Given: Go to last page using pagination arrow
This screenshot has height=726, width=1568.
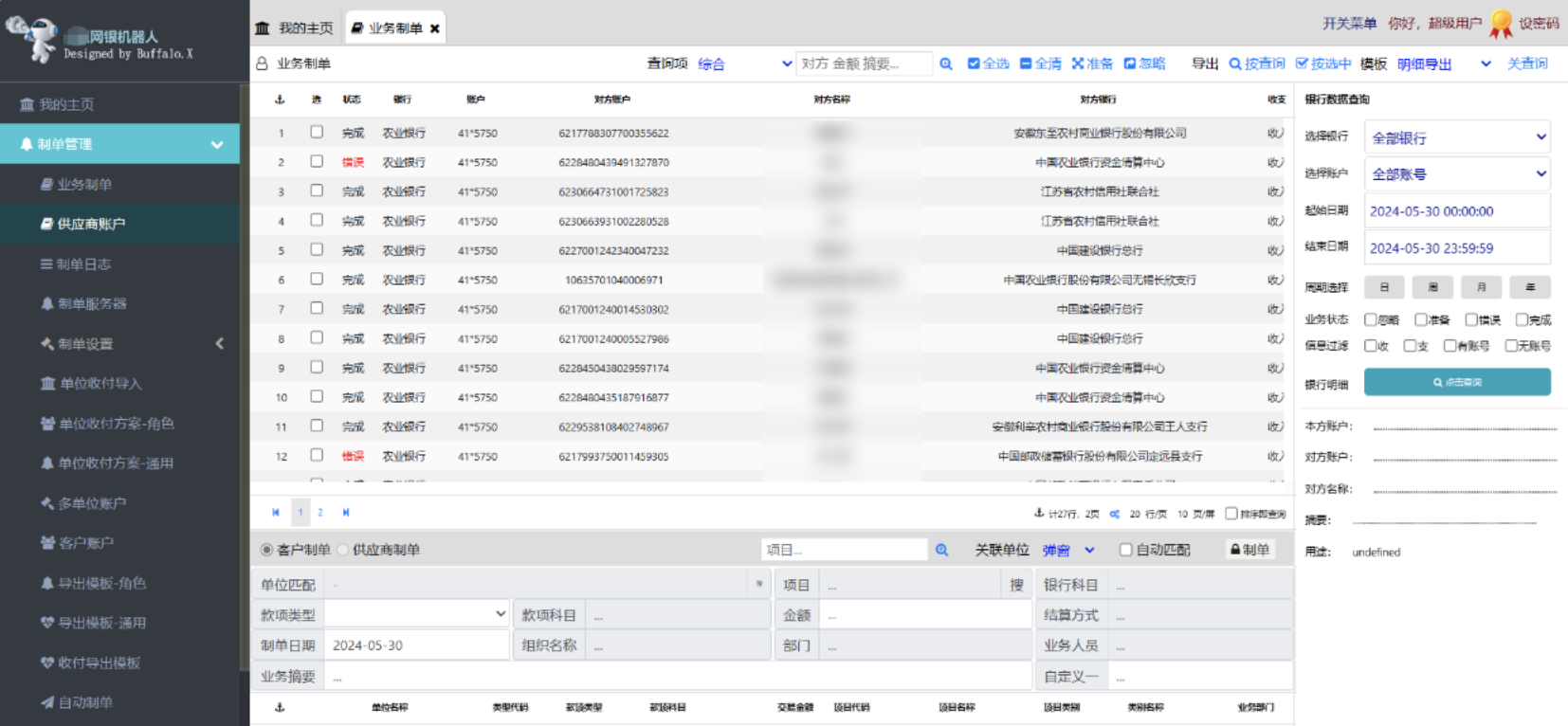Looking at the screenshot, I should coord(346,513).
